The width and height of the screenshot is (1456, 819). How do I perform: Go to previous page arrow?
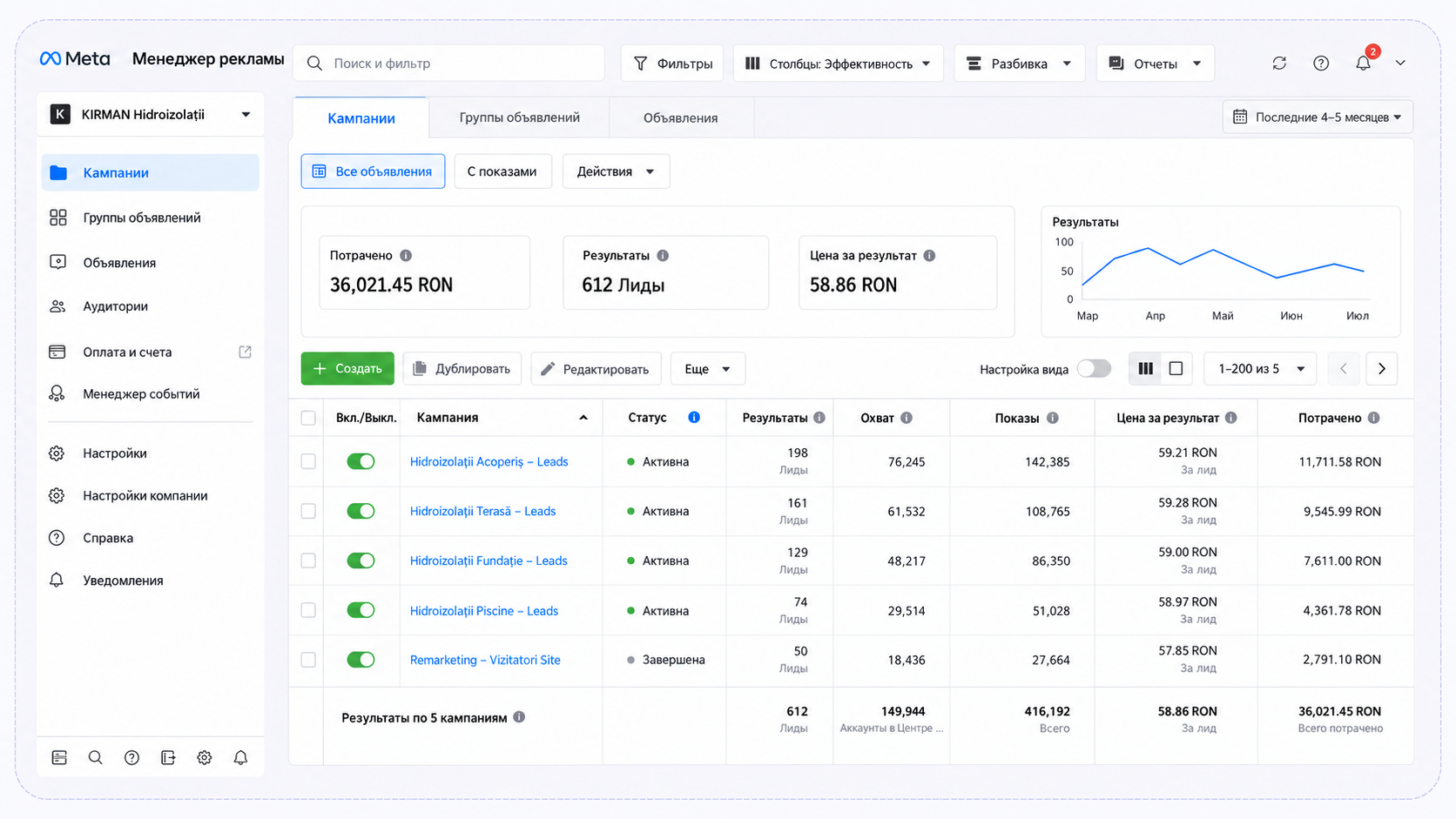tap(1343, 368)
